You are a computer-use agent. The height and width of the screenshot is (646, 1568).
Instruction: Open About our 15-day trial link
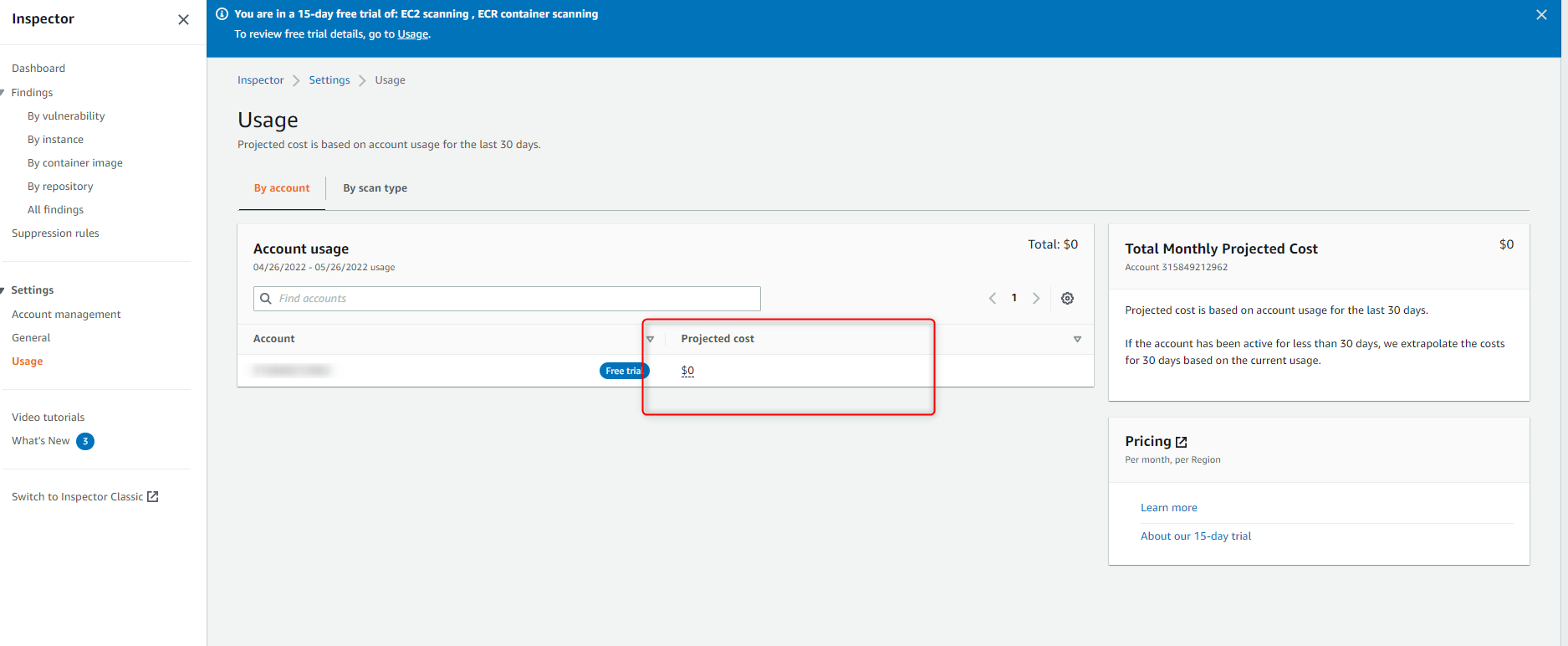[x=1196, y=536]
